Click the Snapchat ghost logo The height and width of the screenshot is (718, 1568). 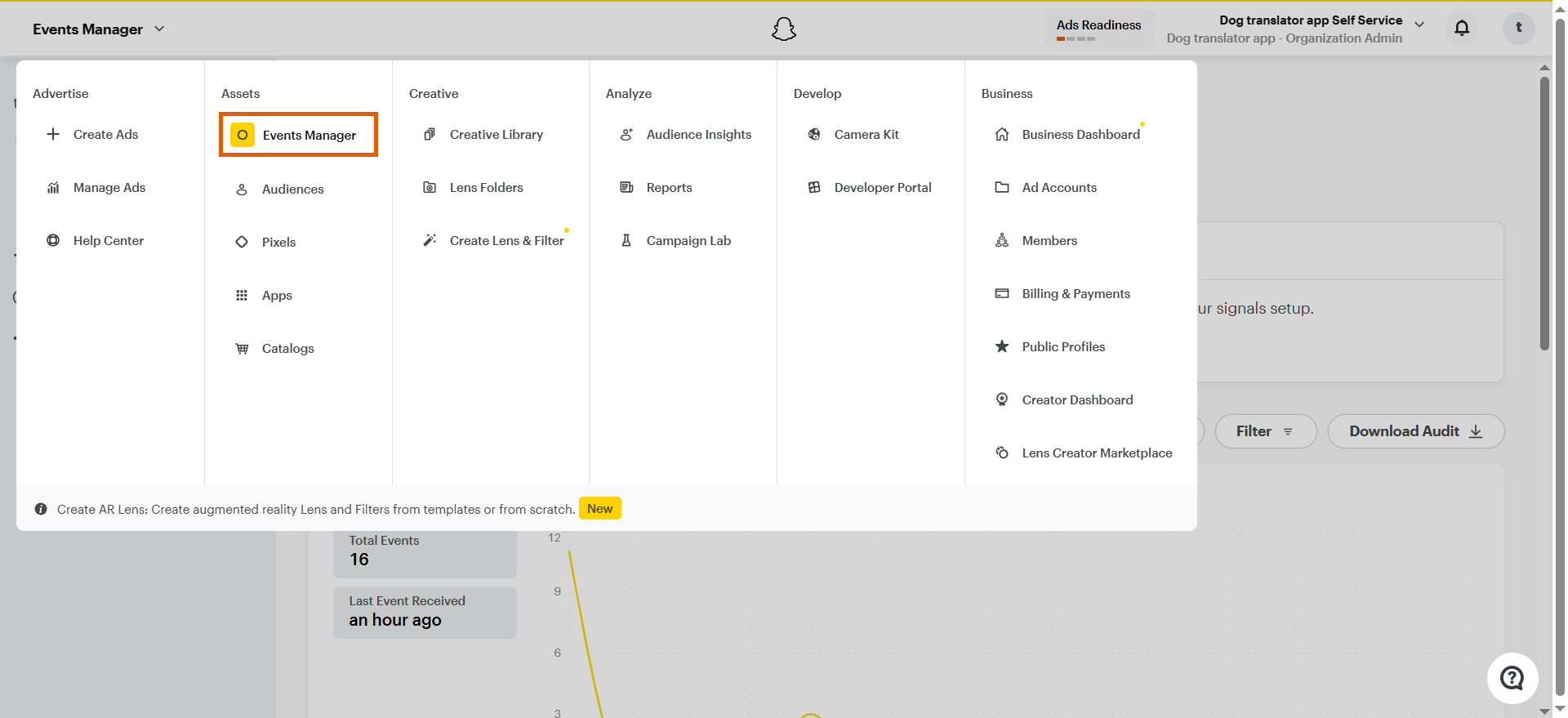pos(784,29)
